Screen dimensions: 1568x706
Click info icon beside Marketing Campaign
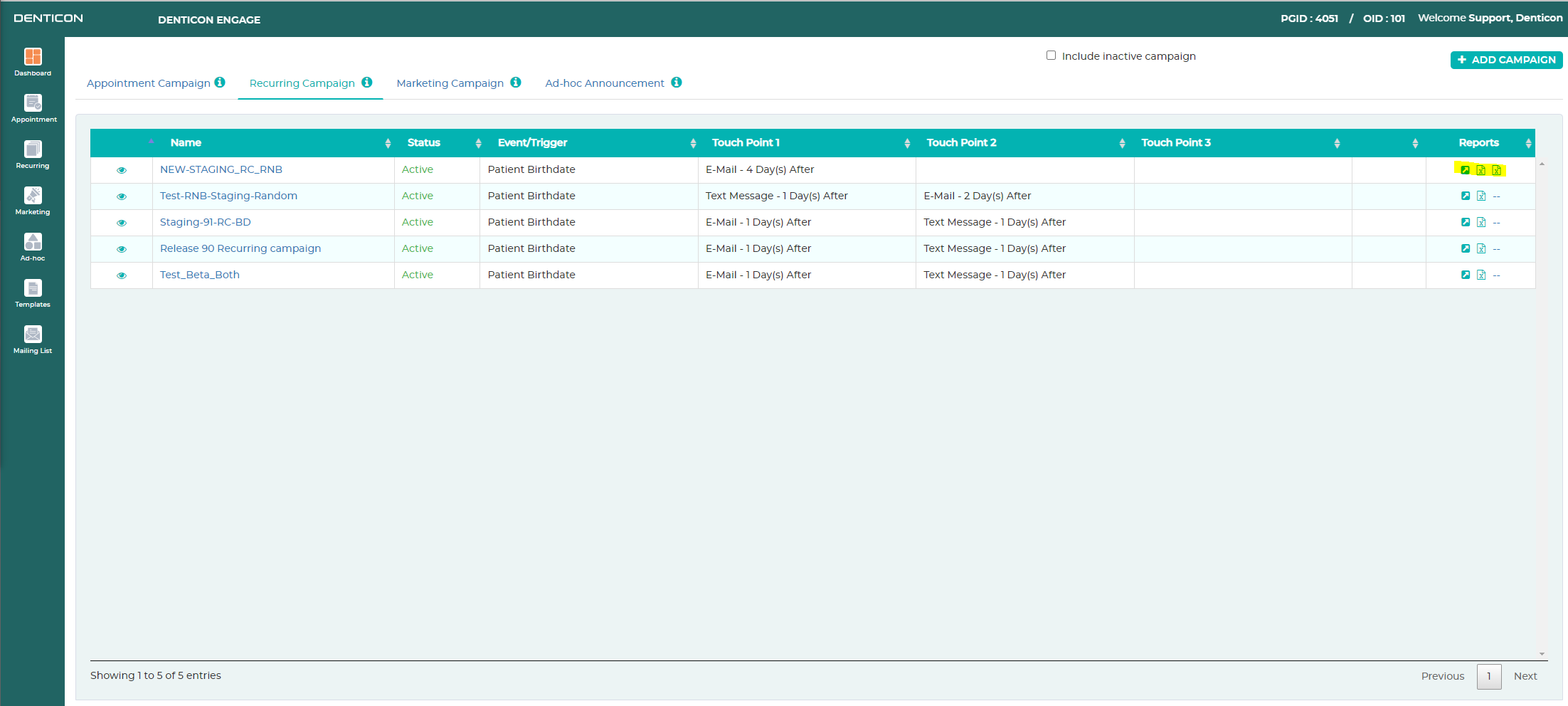516,83
